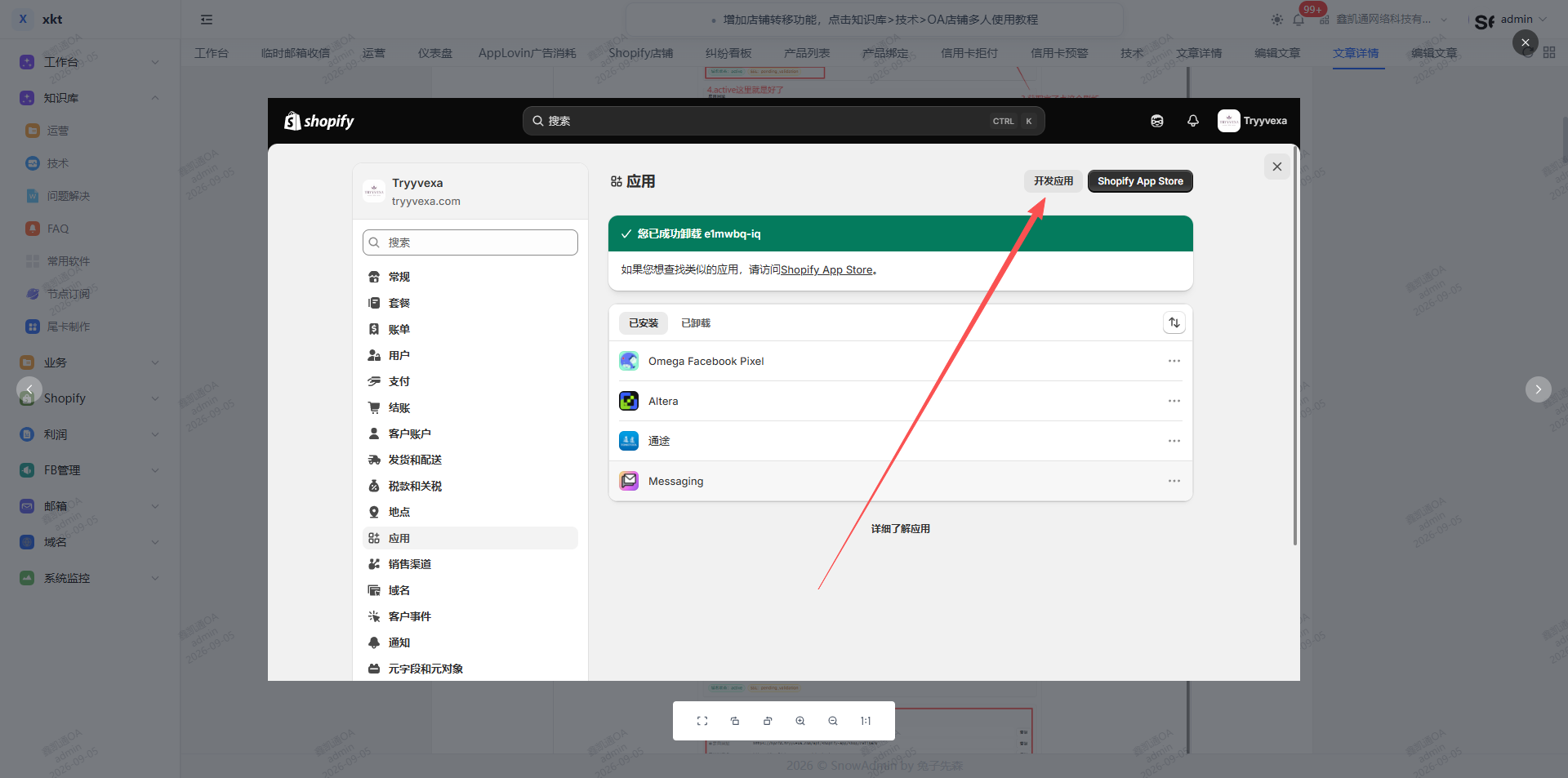Go to the previous image arrow
The width and height of the screenshot is (1568, 778).
coord(29,389)
